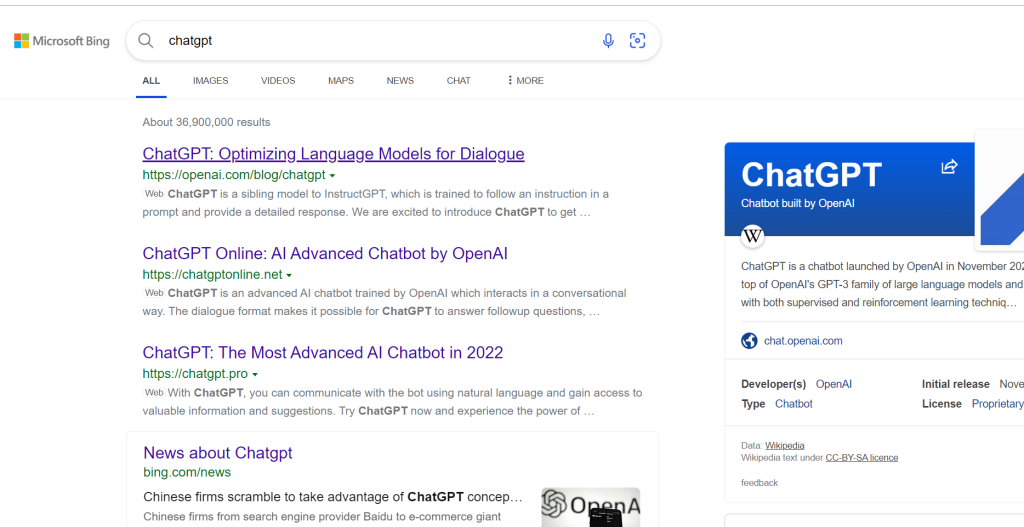Open the MORE menu

tap(524, 80)
